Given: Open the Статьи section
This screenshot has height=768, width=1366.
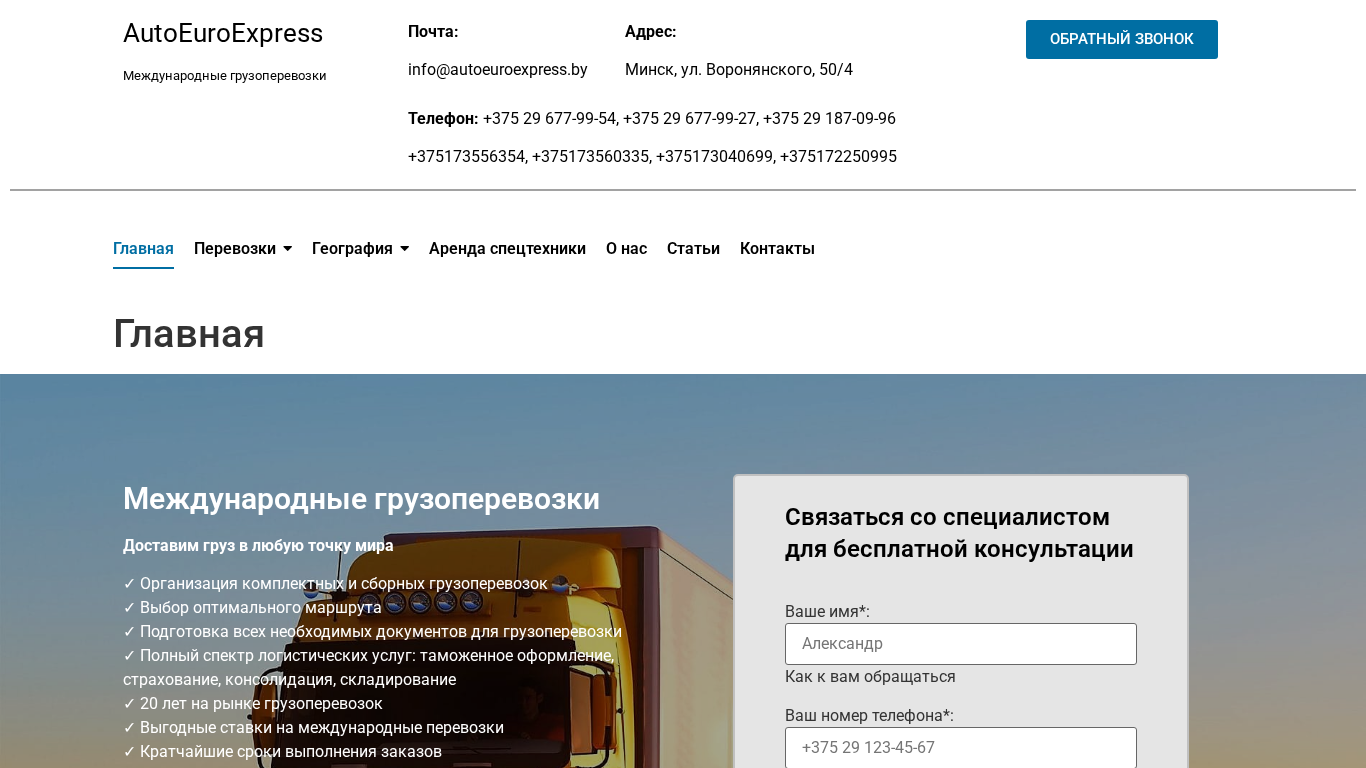Looking at the screenshot, I should click(x=693, y=249).
